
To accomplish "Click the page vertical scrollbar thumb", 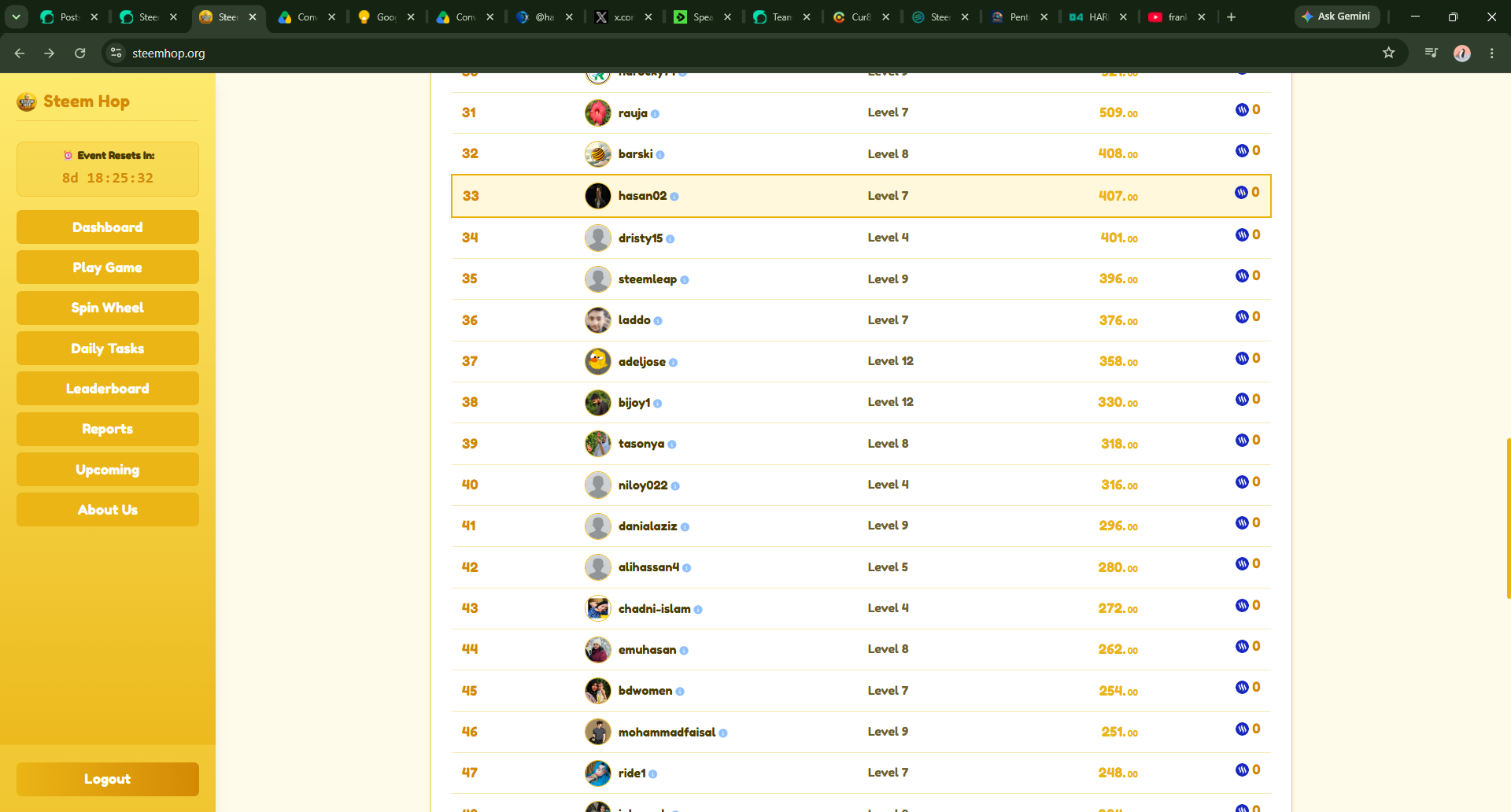I will (1508, 518).
